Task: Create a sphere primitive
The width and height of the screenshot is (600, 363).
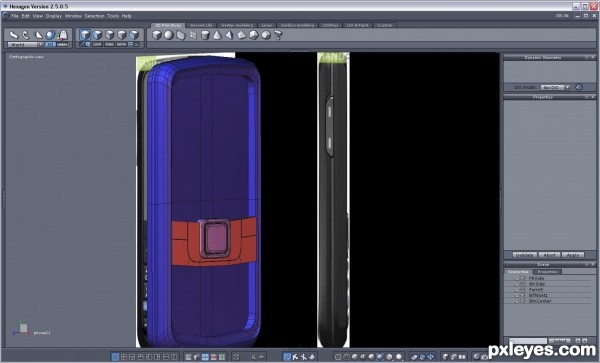Action: [169, 35]
